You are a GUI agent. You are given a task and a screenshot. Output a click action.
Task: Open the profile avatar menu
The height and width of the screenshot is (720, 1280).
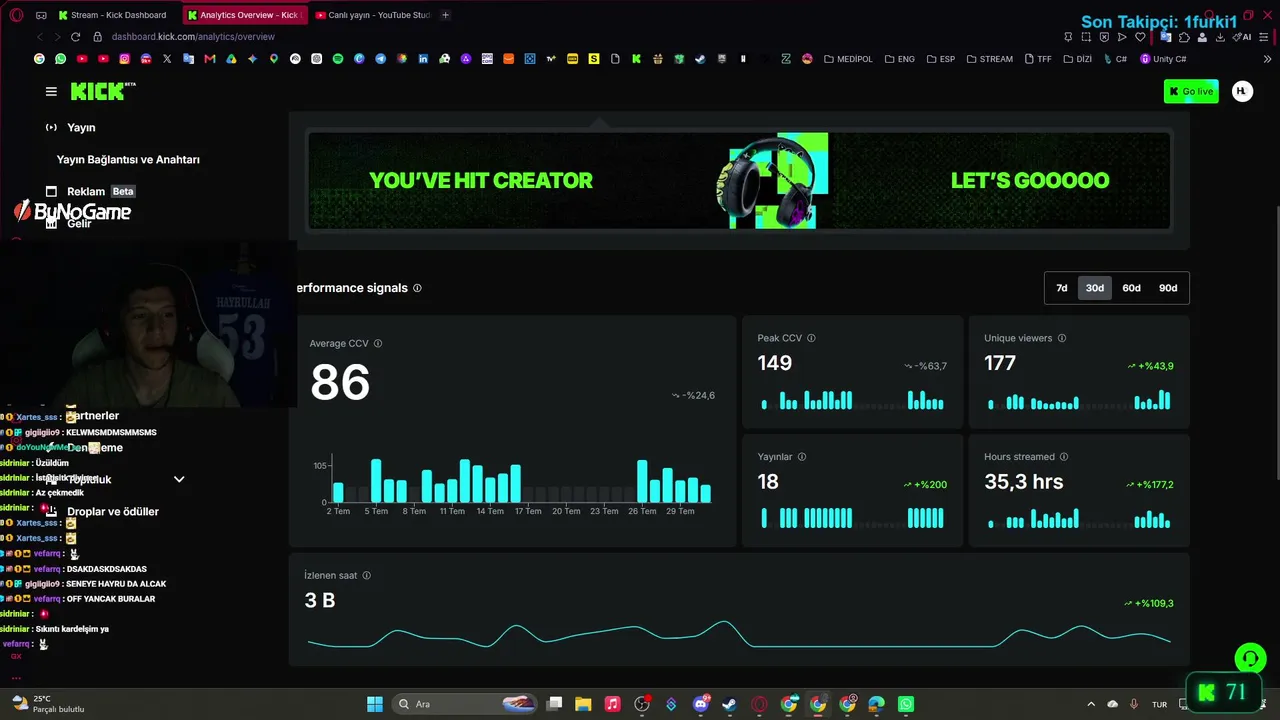coord(1242,91)
